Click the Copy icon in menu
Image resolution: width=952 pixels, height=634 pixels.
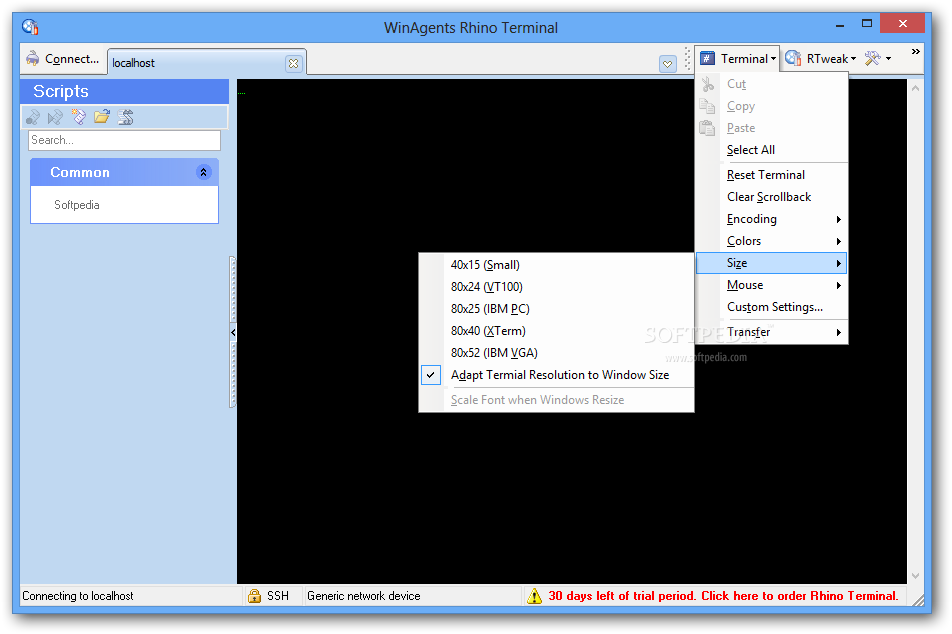[707, 106]
